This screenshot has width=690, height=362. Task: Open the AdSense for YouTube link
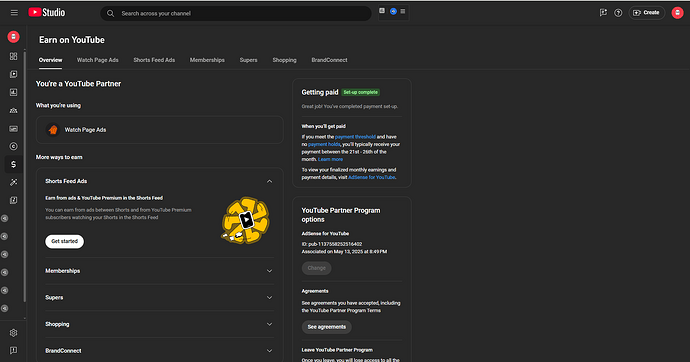click(x=371, y=177)
